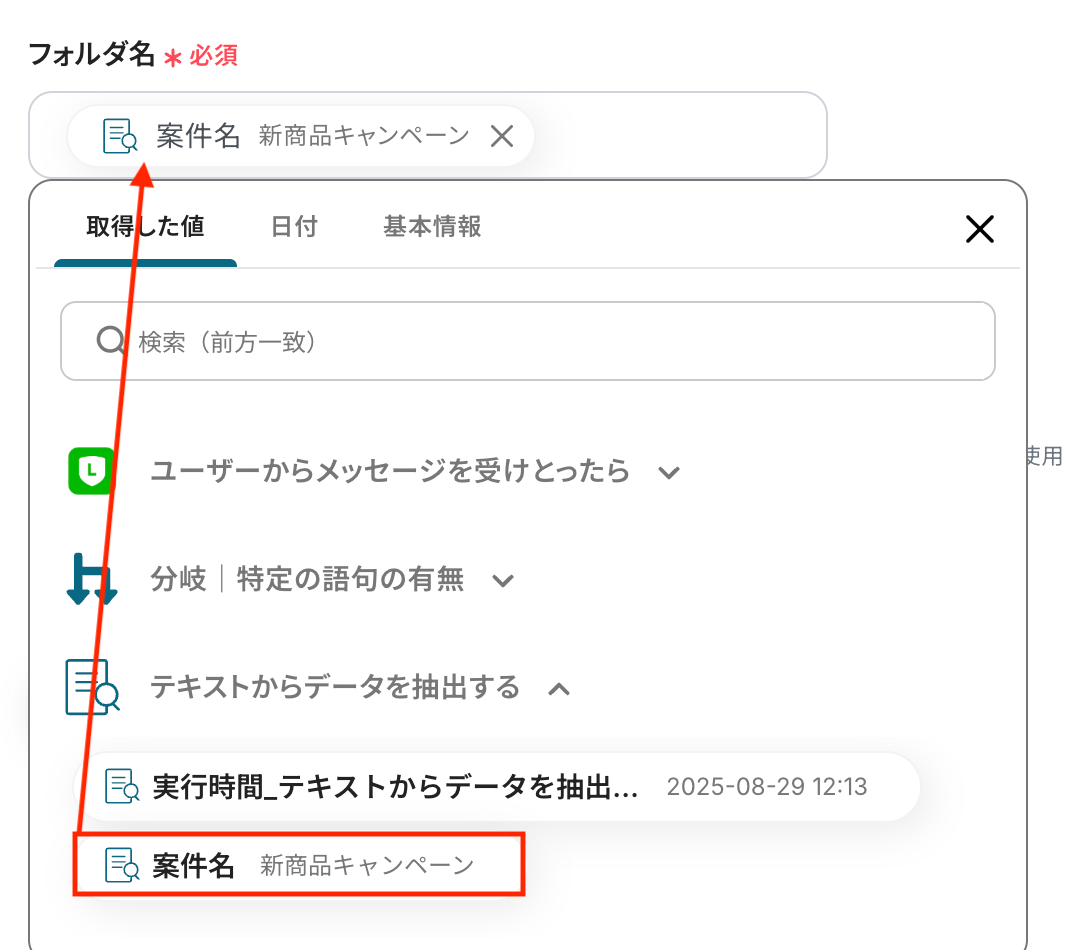Select the 取得した値 tab
This screenshot has height=950, width=1068.
(145, 227)
